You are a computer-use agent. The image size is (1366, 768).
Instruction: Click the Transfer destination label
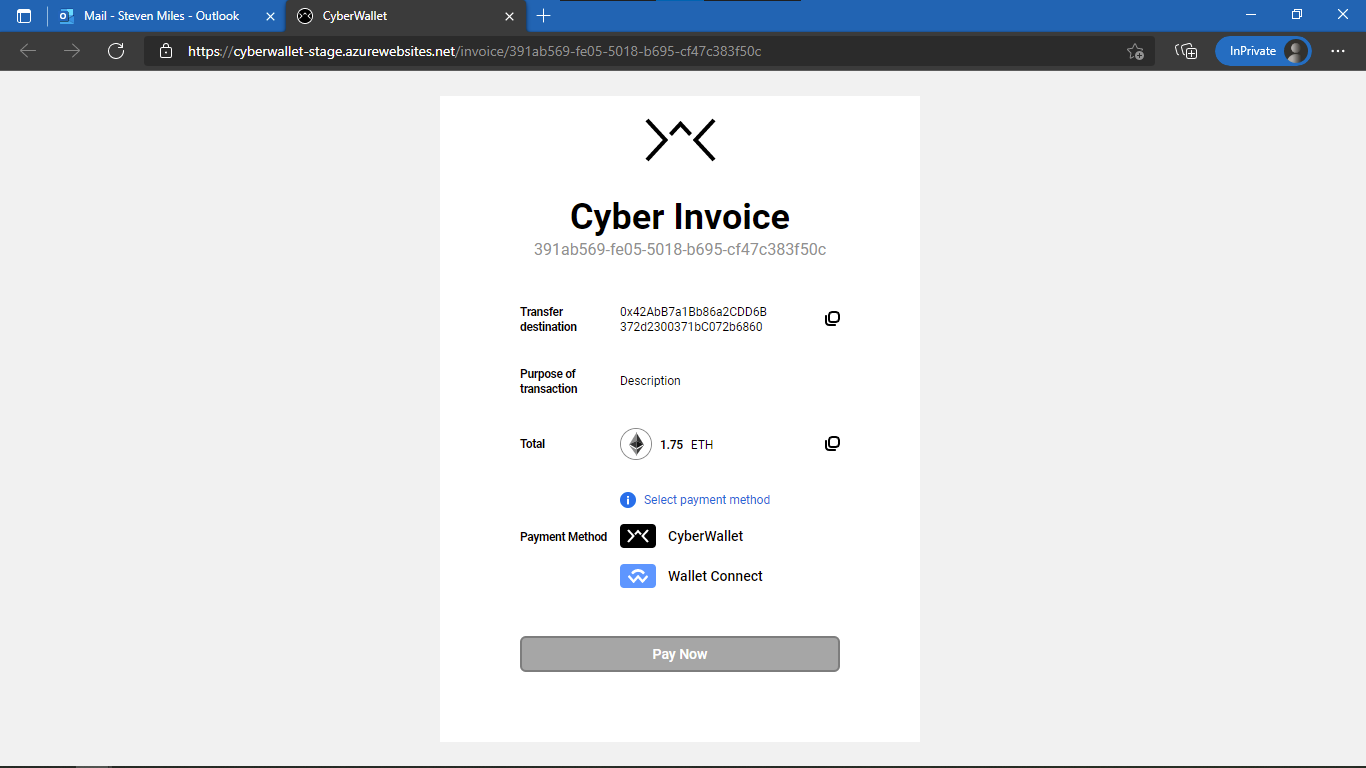pos(549,319)
